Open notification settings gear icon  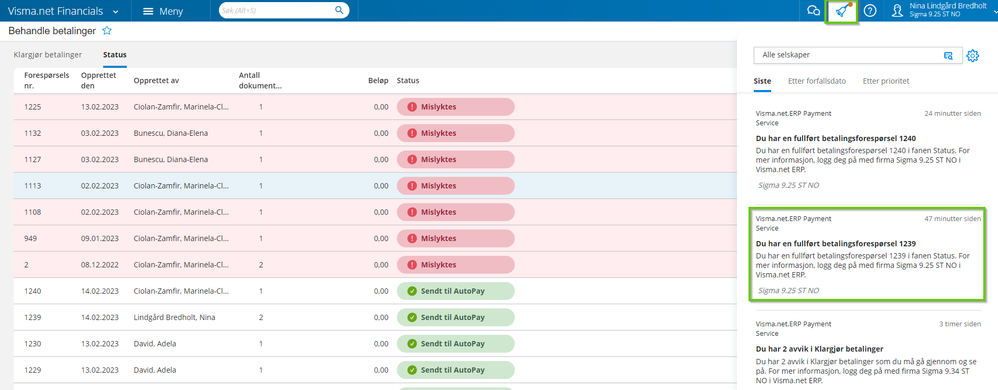[x=973, y=56]
